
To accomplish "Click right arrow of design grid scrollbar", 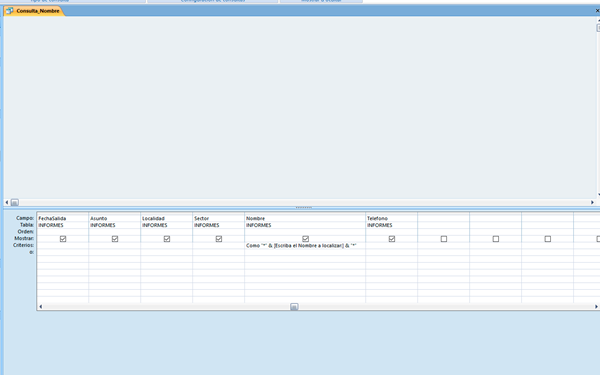I will (x=596, y=307).
